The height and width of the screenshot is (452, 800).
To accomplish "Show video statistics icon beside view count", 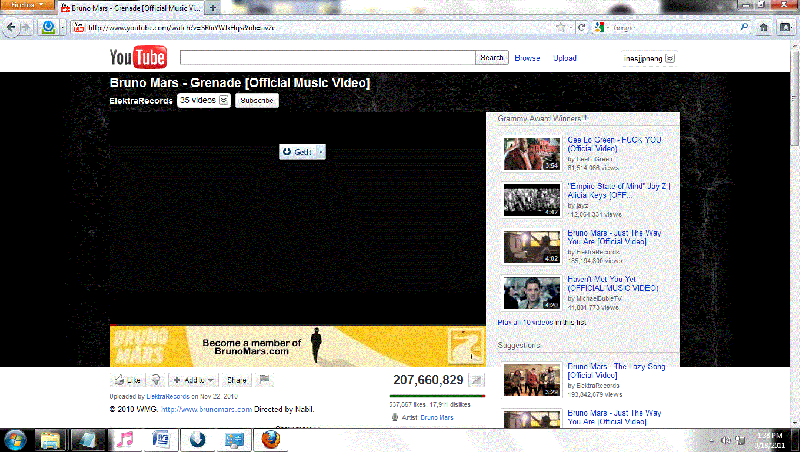I will pyautogui.click(x=477, y=380).
